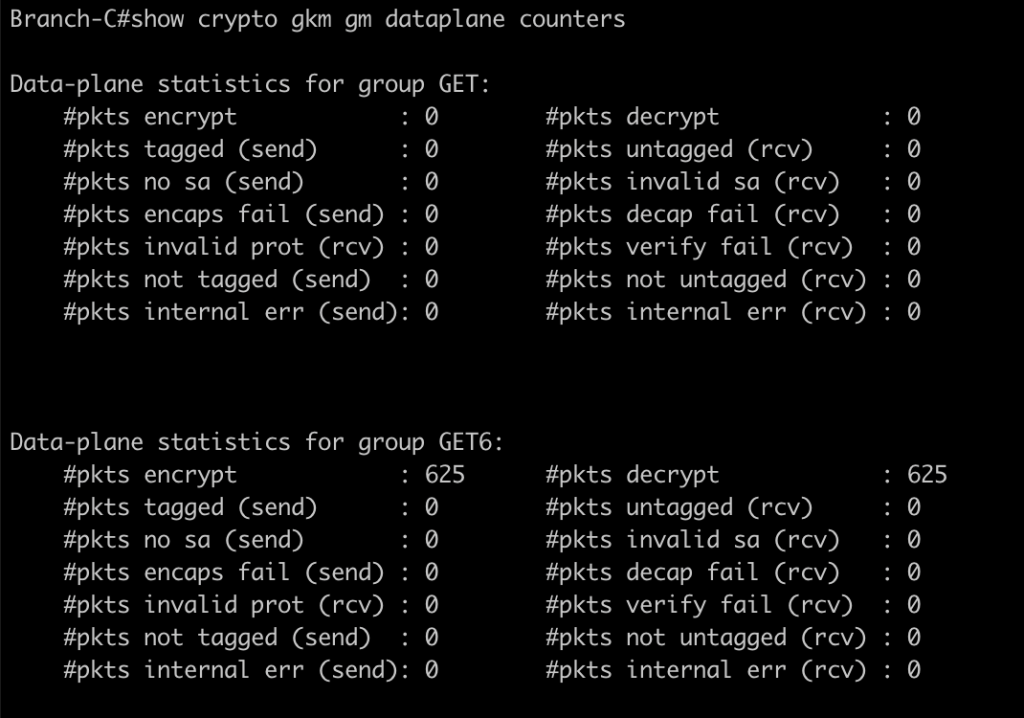Click "#pkts verify fail (rcv)" in group GET6
Image resolution: width=1024 pixels, height=718 pixels.
(x=699, y=605)
